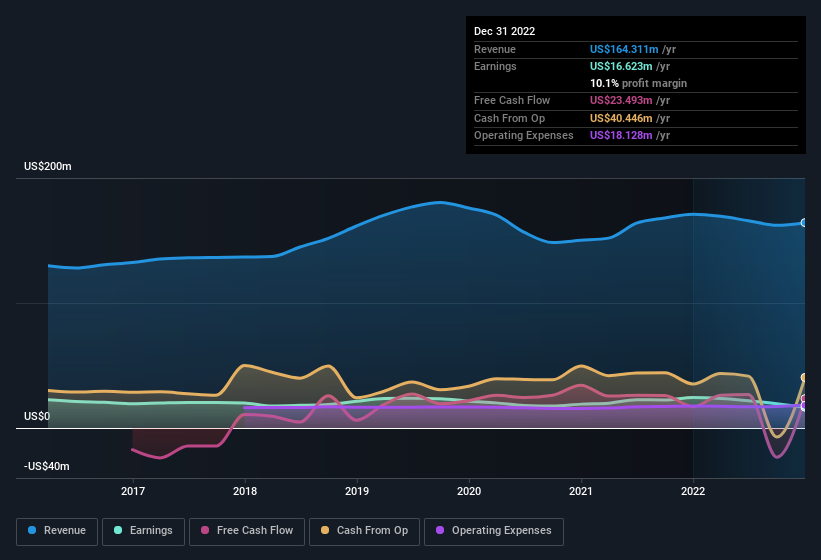Toggle the Revenue series legend button

57,531
